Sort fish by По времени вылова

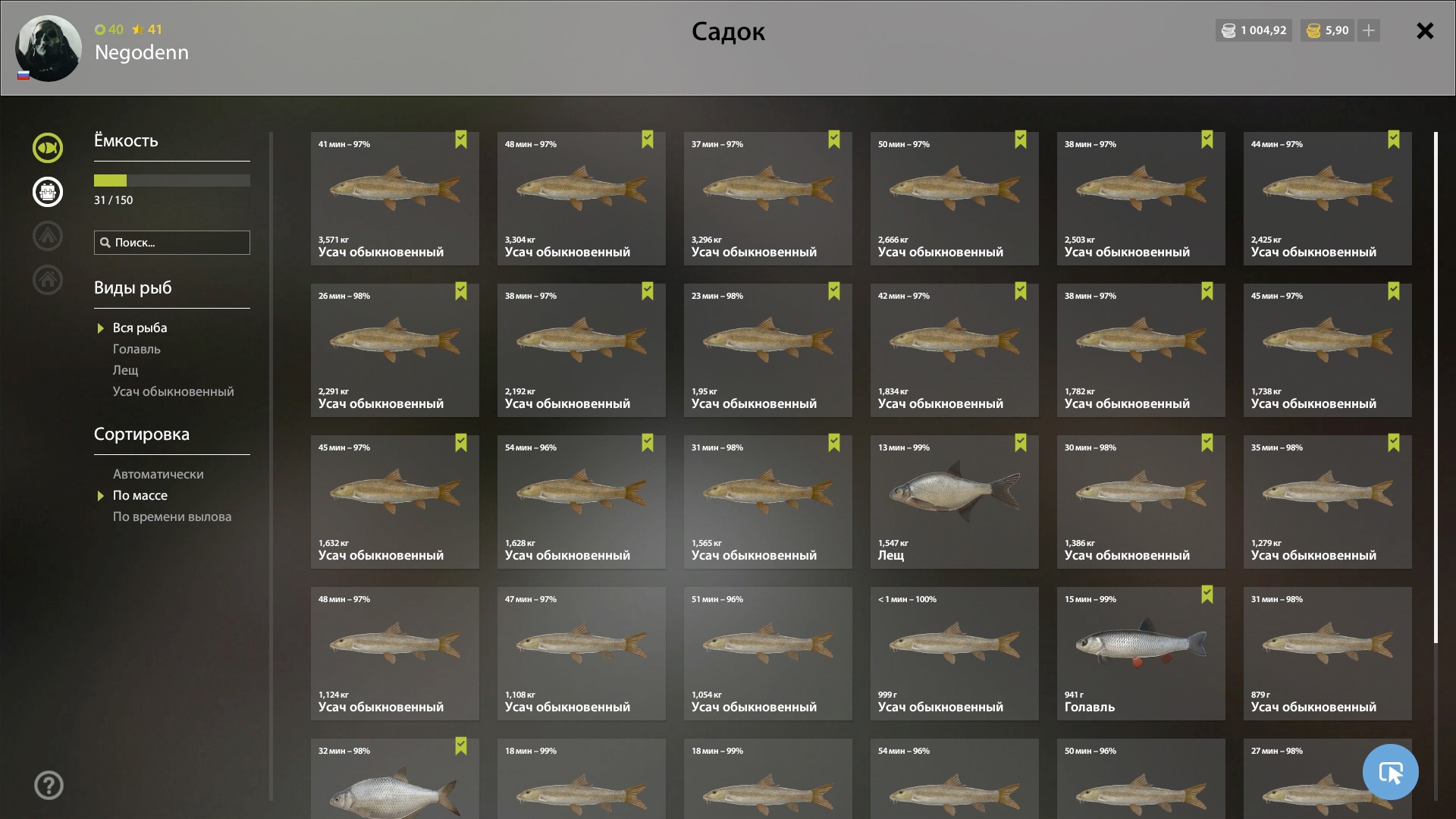click(172, 516)
